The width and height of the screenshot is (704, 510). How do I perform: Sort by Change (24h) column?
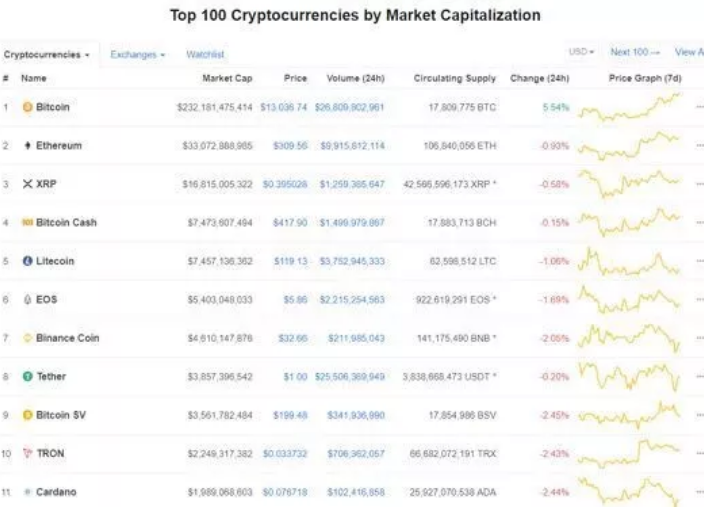(540, 78)
